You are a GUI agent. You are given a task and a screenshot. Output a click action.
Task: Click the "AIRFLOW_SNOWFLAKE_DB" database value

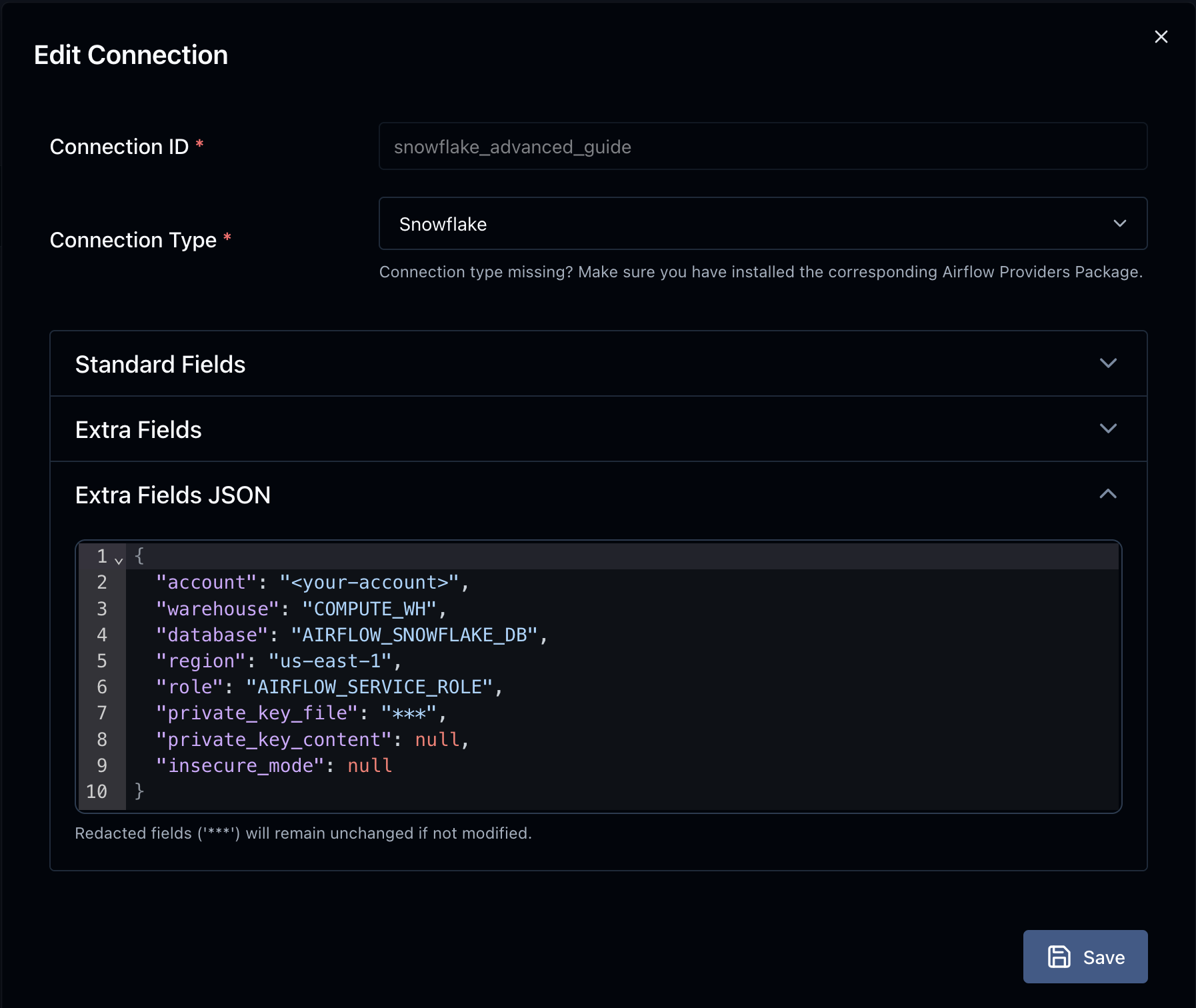pos(414,635)
